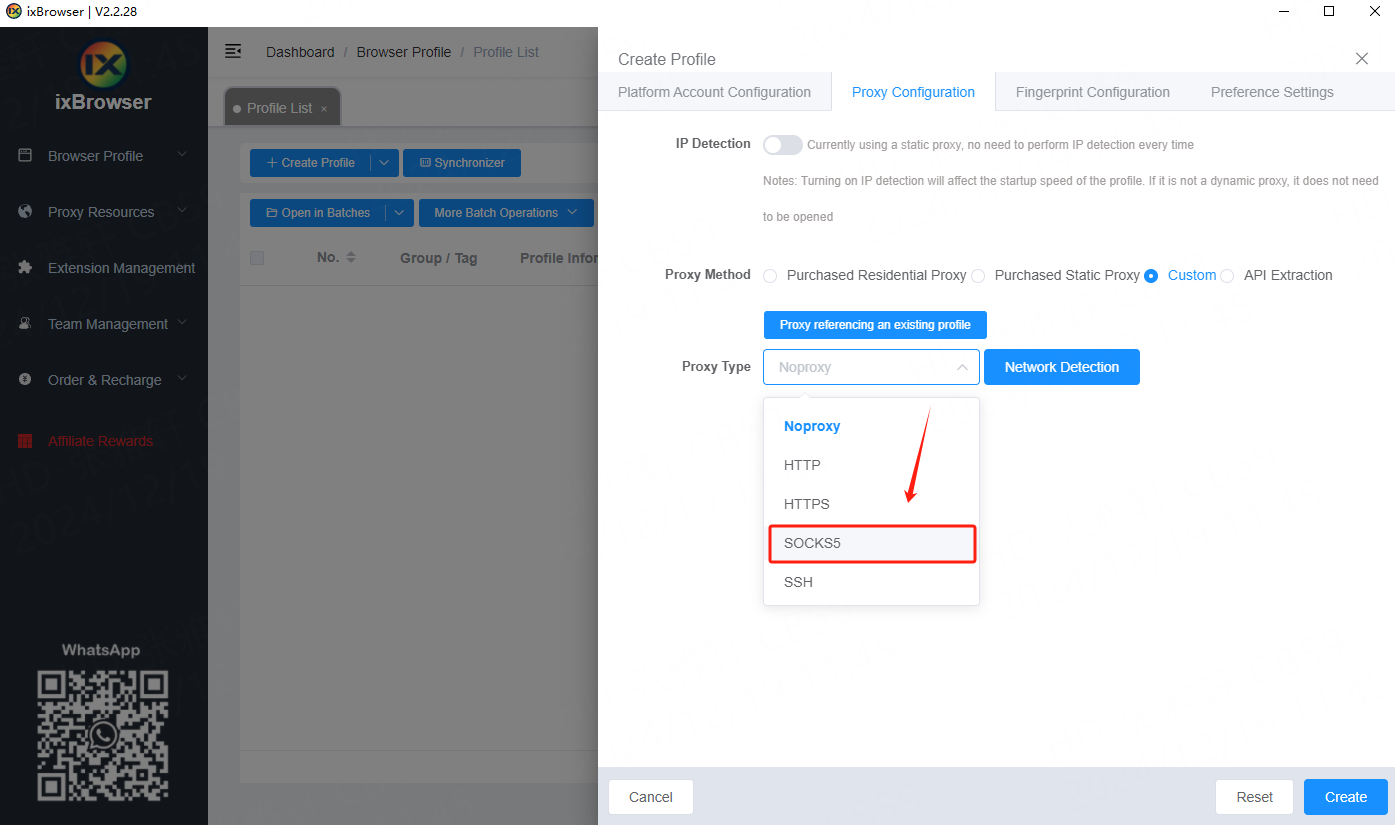This screenshot has height=825, width=1395.
Task: Close the Create Profile panel X
Action: coord(1361,59)
